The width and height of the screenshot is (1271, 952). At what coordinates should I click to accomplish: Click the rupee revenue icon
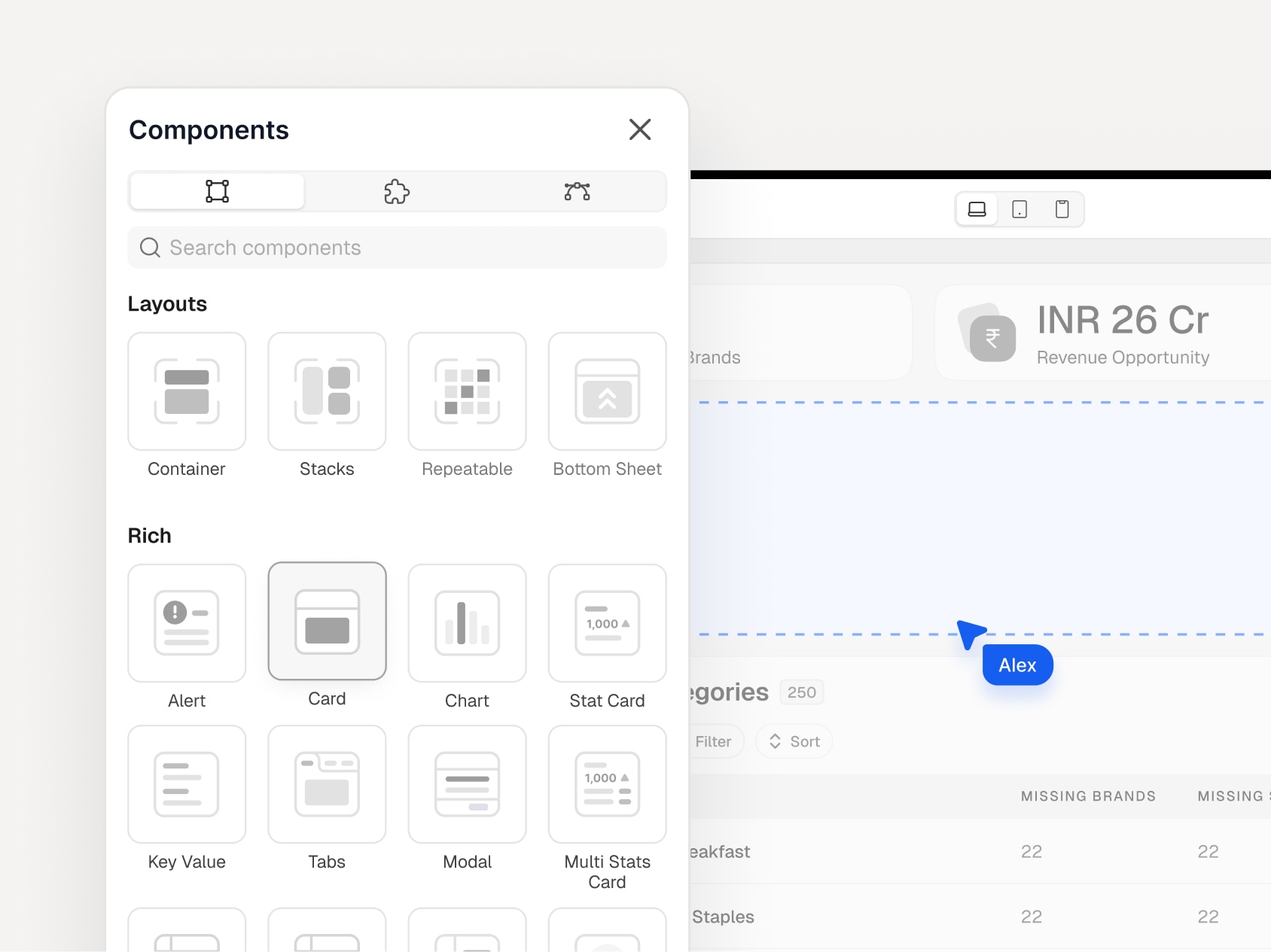coord(992,338)
